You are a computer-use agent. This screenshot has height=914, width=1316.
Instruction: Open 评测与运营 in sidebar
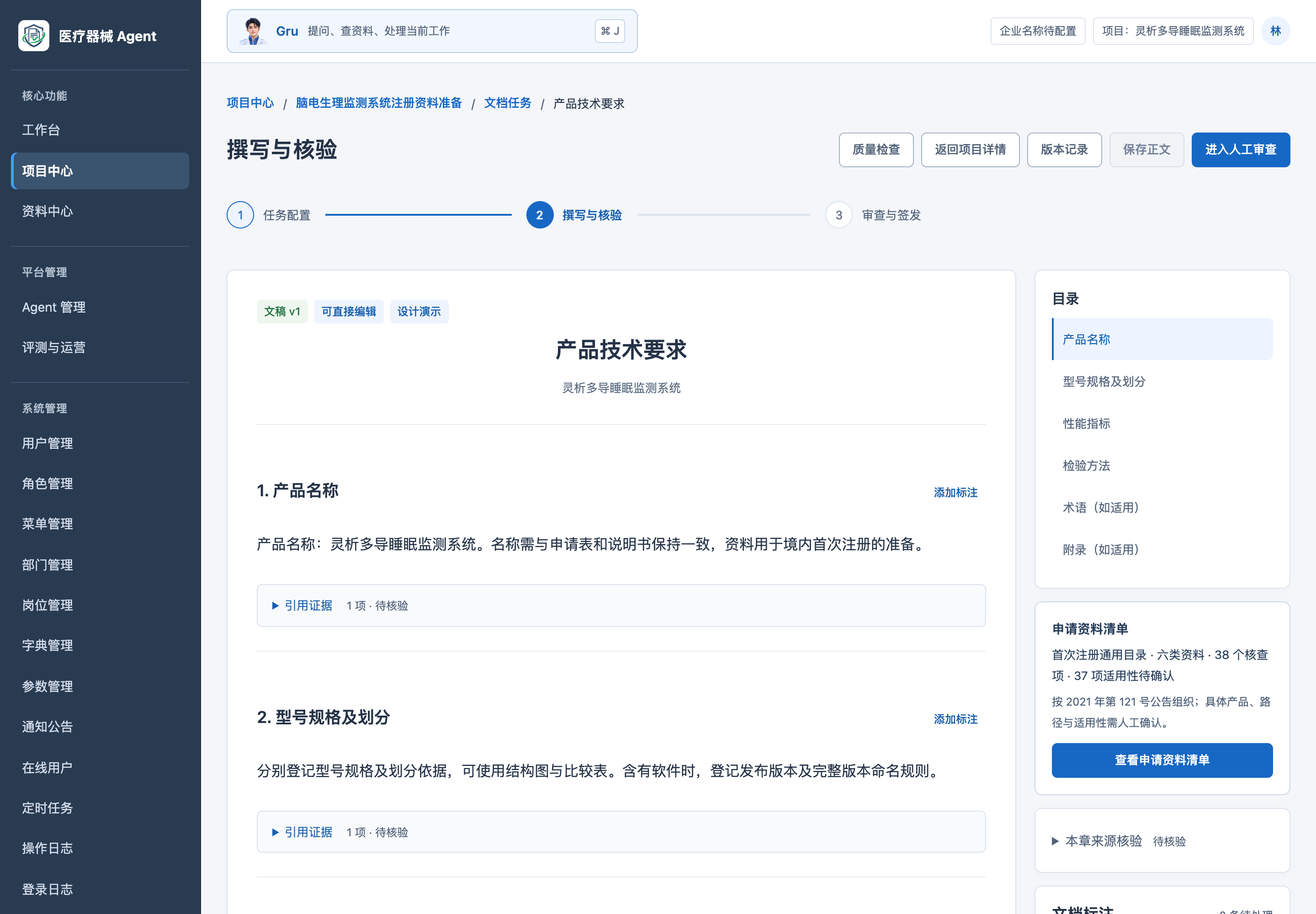[100, 347]
